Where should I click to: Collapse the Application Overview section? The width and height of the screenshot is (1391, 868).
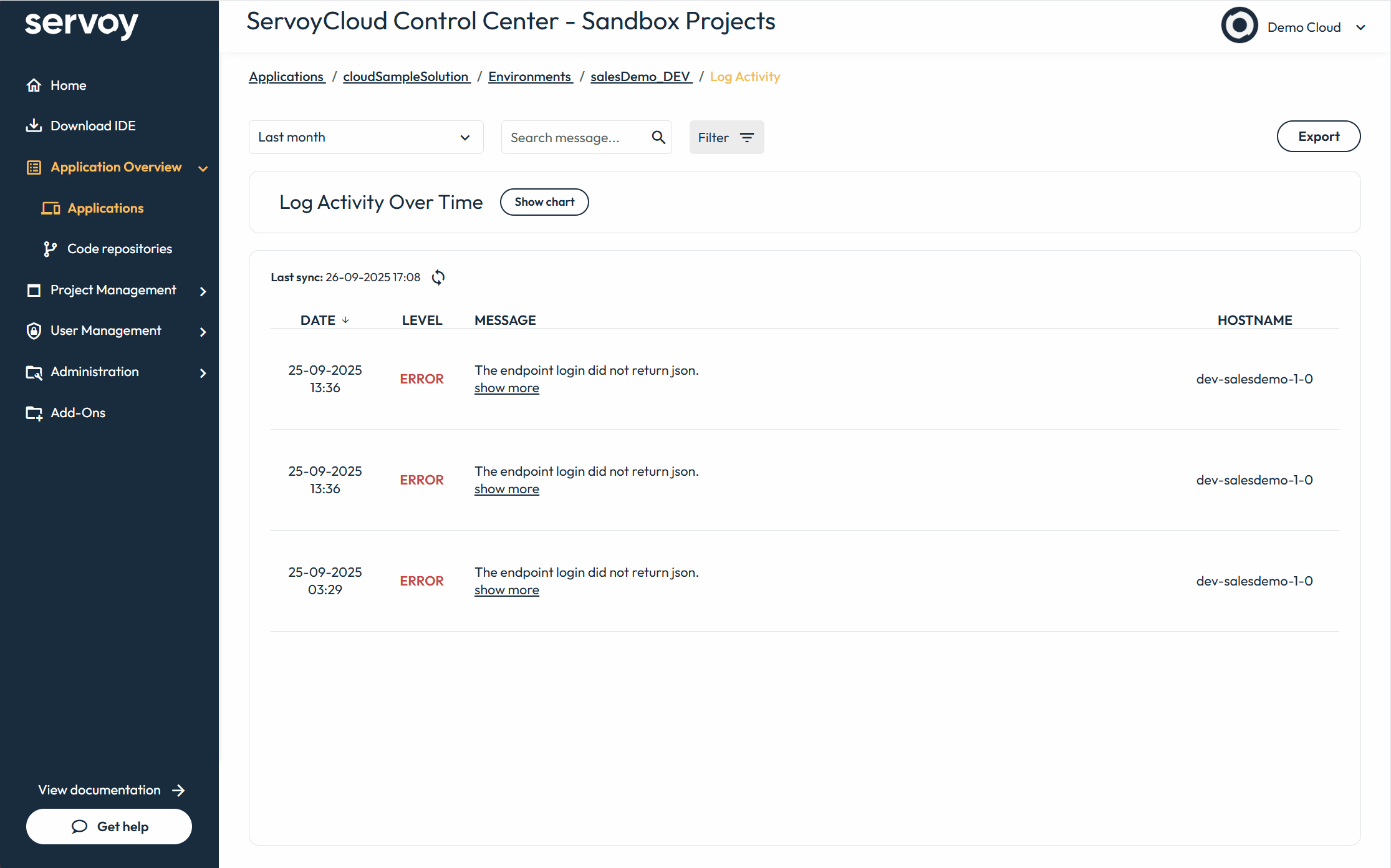click(203, 168)
